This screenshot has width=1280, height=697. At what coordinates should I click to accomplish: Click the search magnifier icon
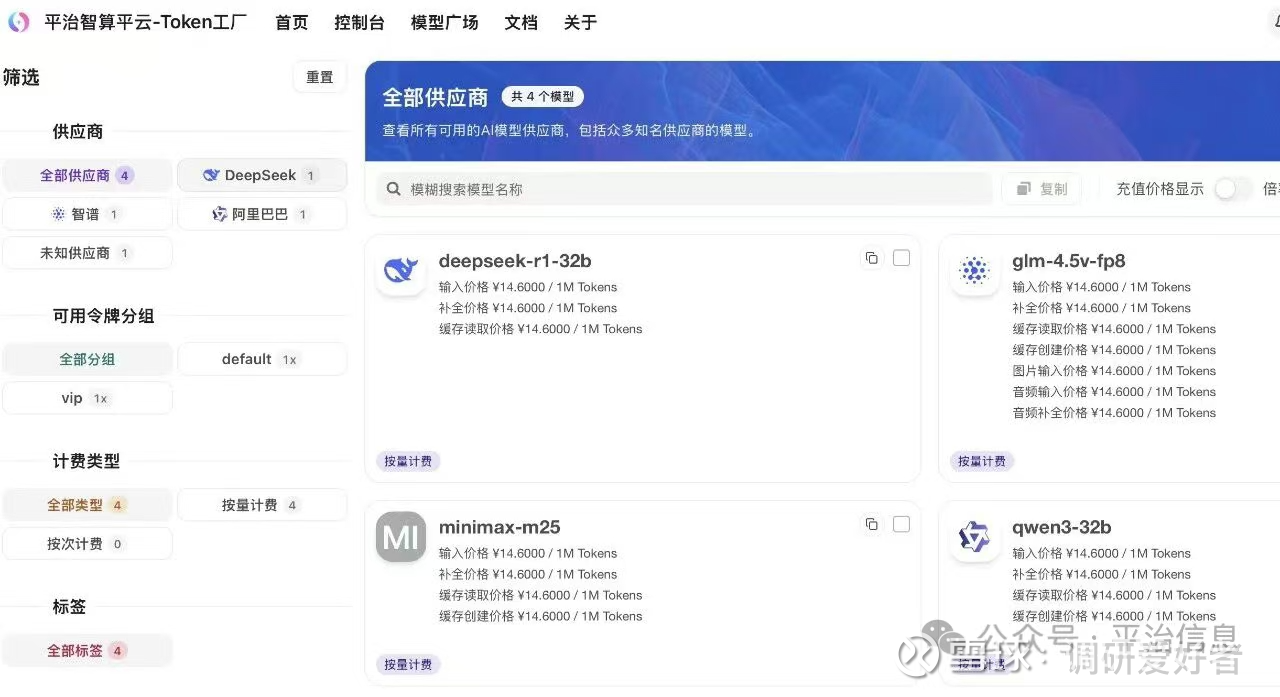[394, 189]
